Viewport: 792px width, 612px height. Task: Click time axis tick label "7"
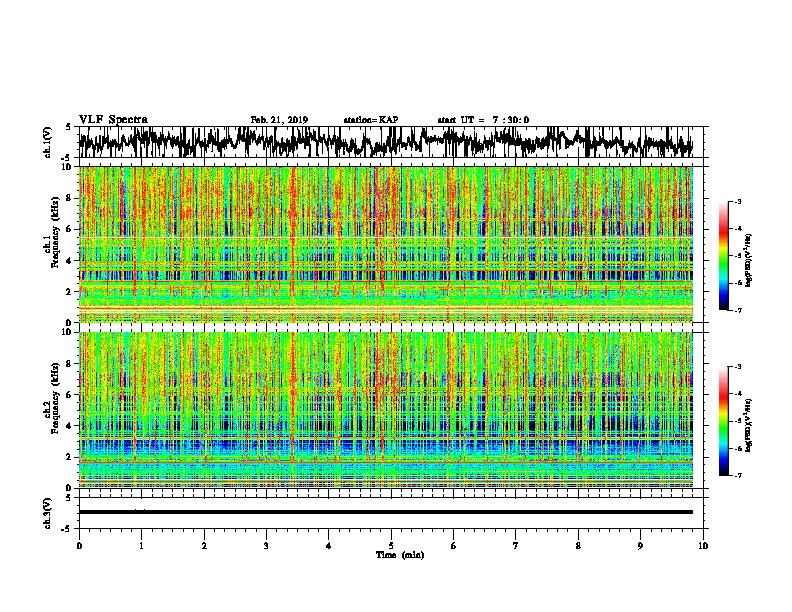[516, 546]
